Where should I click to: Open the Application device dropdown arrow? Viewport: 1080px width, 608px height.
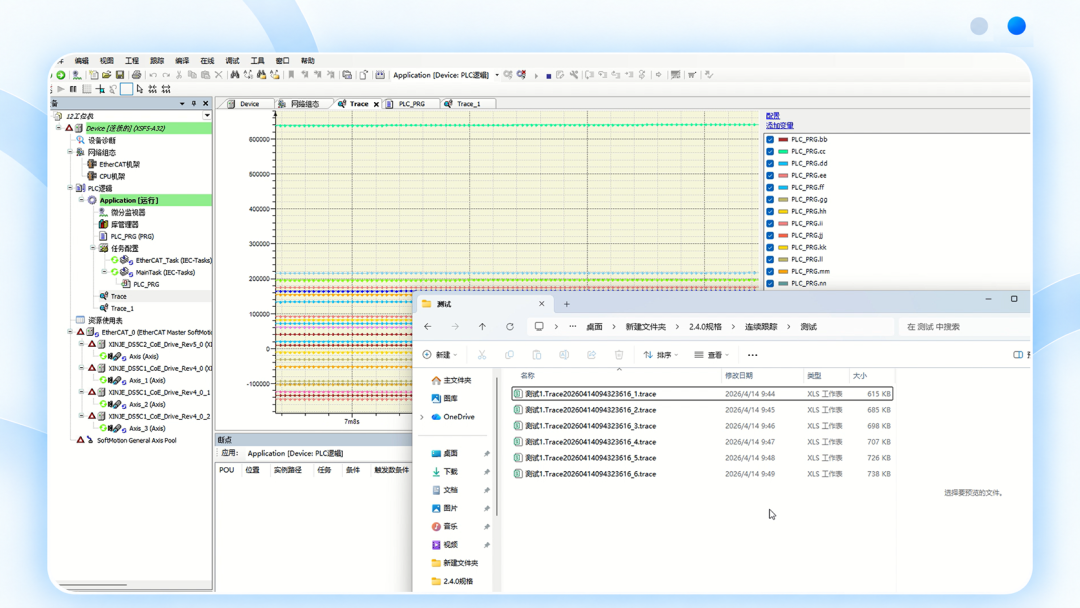click(x=497, y=76)
